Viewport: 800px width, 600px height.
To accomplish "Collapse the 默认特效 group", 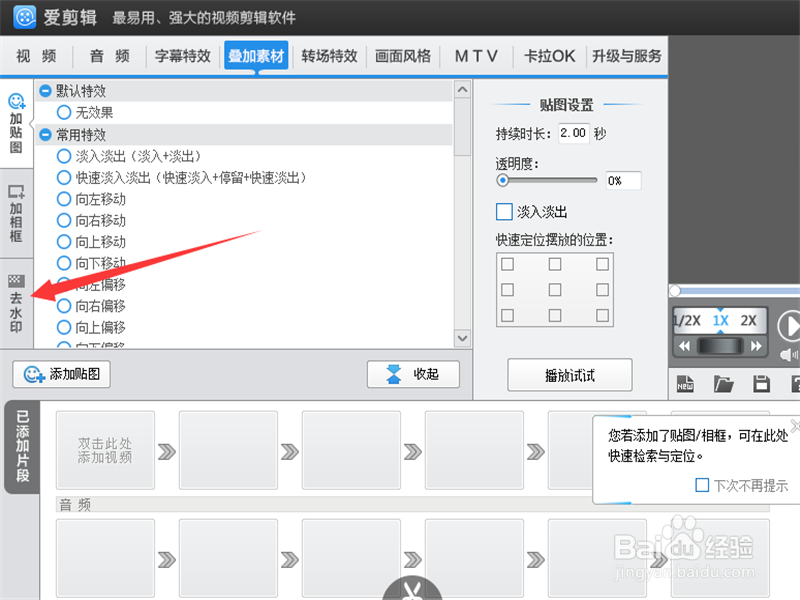I will [x=45, y=91].
